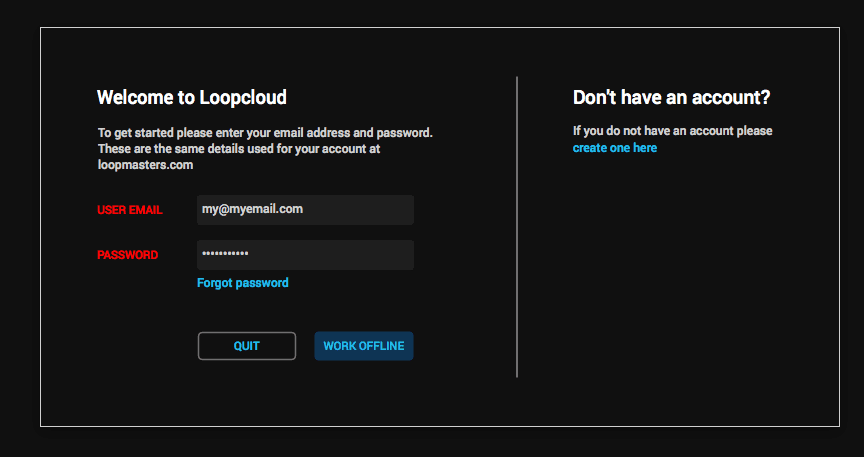Viewport: 864px width, 457px height.
Task: Open the Forgot password link
Action: (x=243, y=283)
